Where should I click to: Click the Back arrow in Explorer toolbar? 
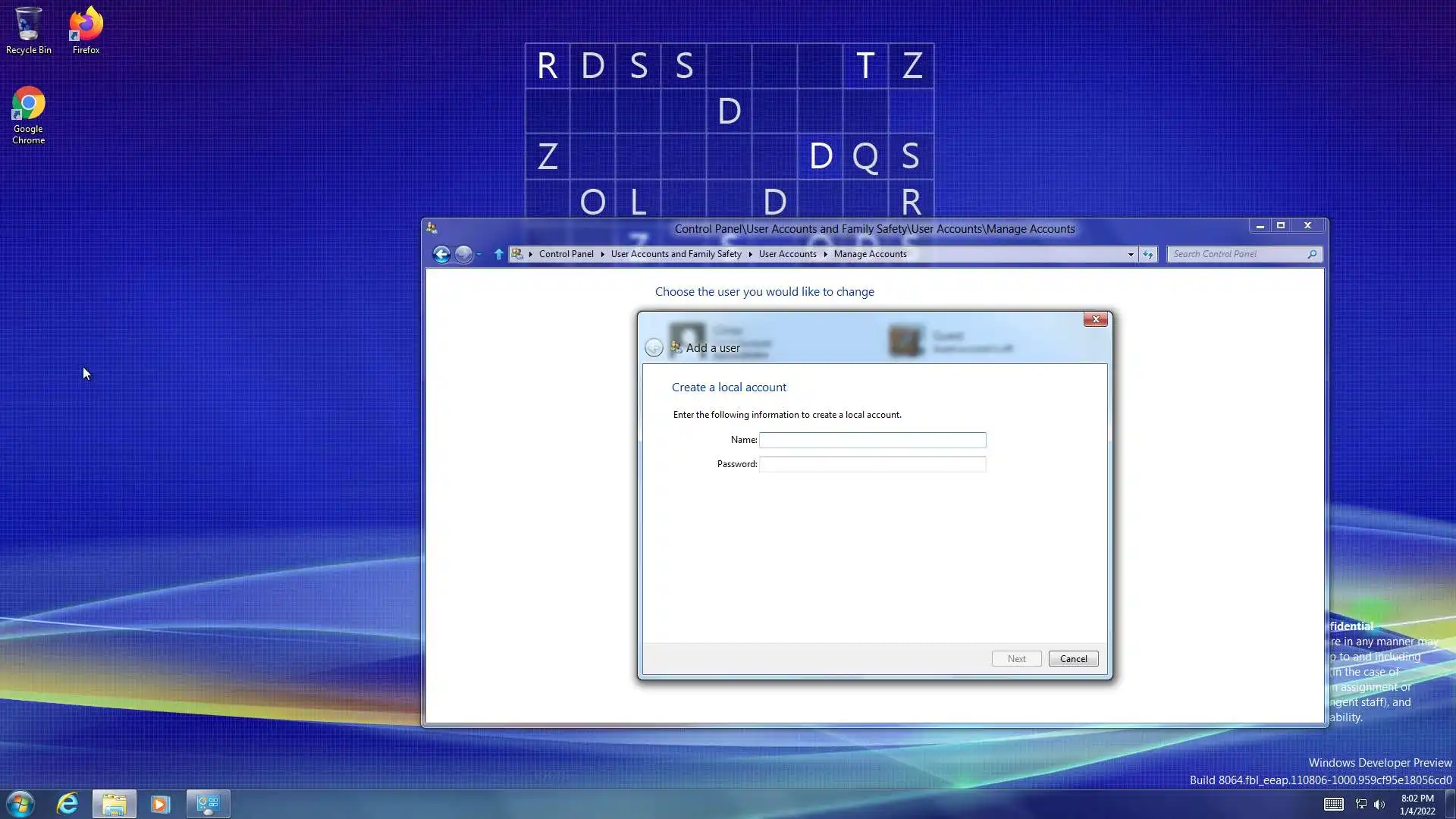[x=441, y=254]
